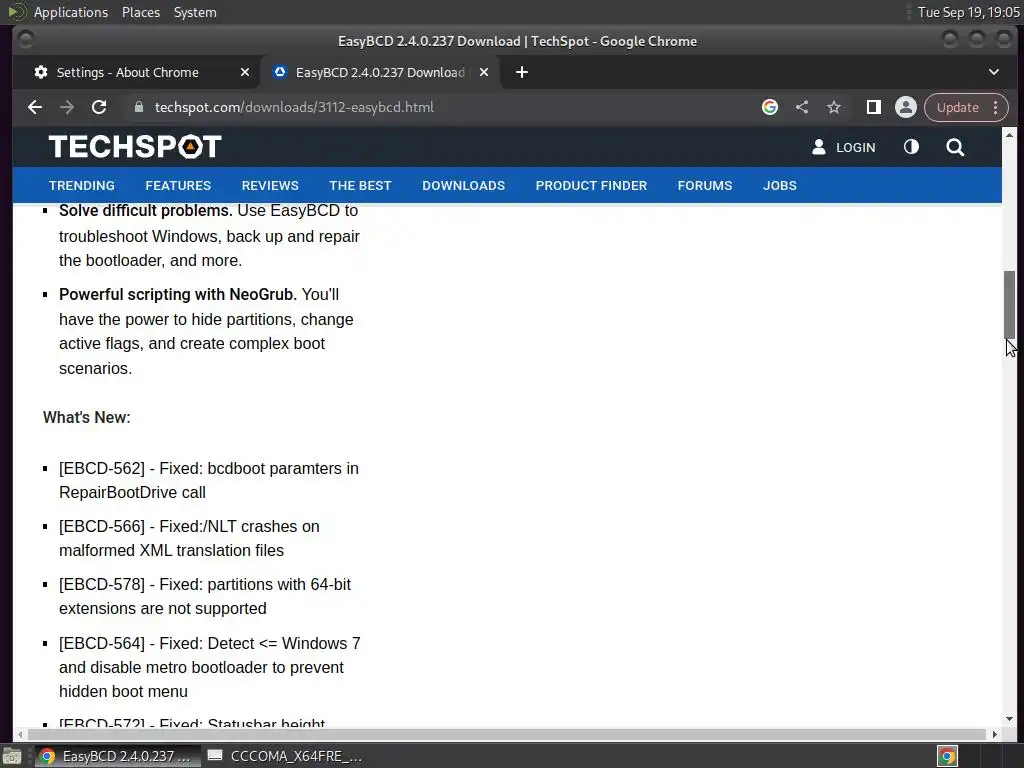Viewport: 1024px width, 768px height.
Task: Open the Chrome profile avatar
Action: pos(906,107)
